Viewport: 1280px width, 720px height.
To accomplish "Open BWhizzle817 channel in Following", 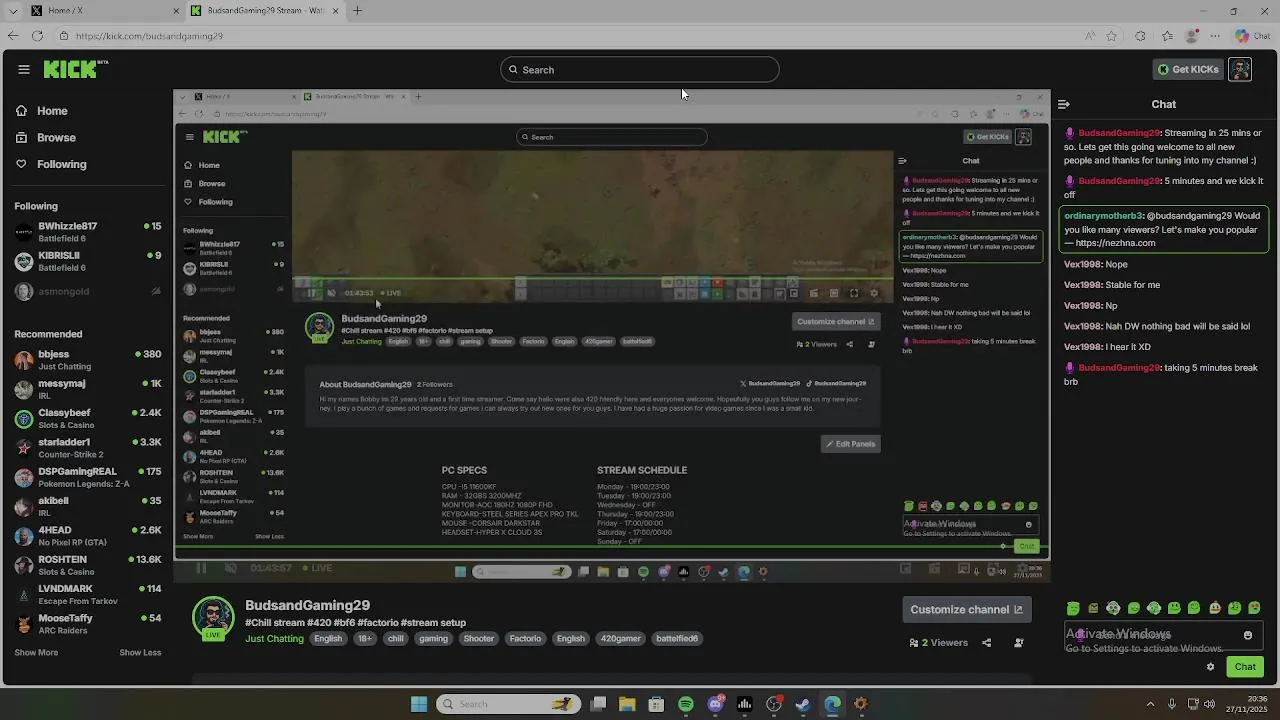I will pyautogui.click(x=88, y=232).
